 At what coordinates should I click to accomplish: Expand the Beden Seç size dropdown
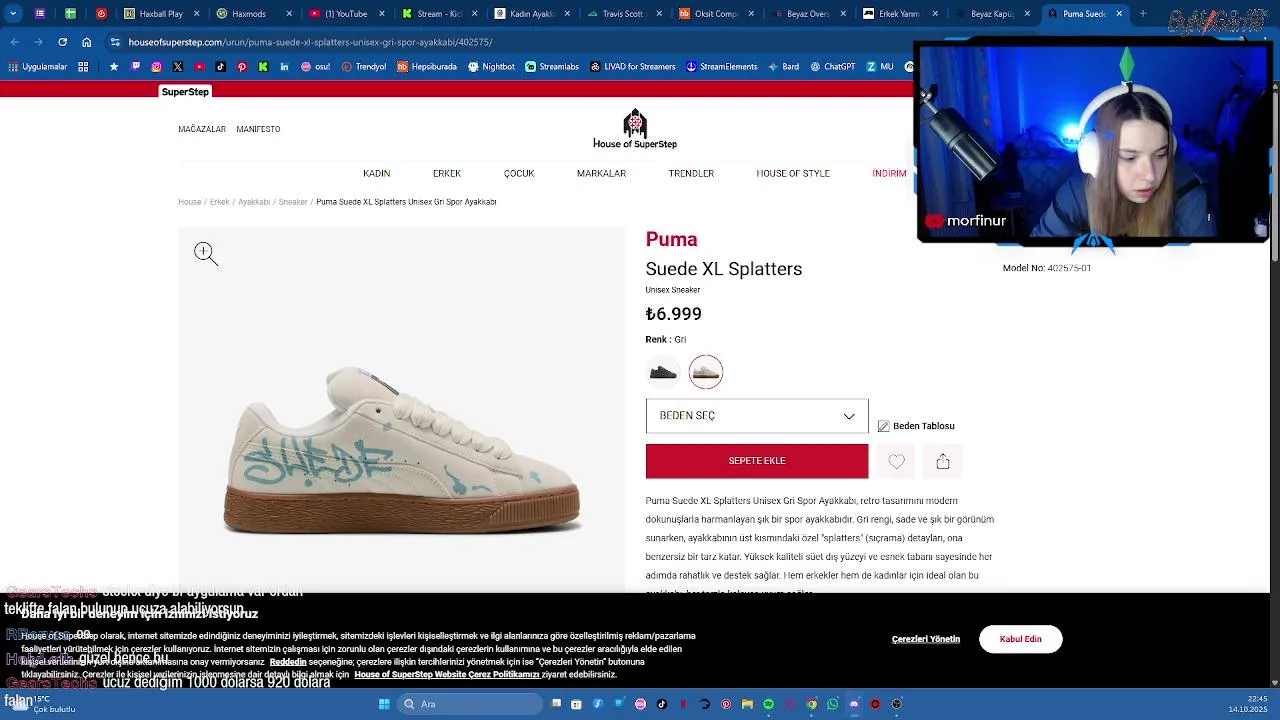point(757,416)
